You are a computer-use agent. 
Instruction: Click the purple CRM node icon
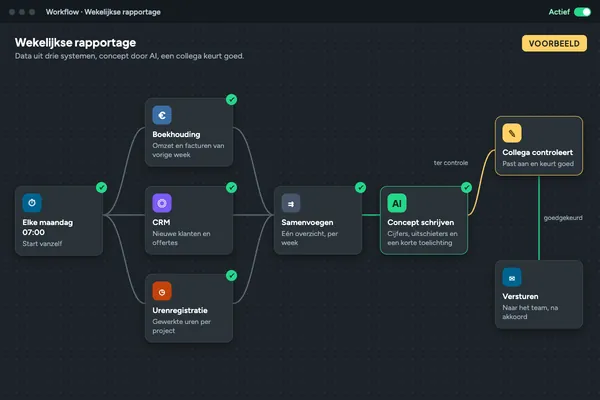[x=162, y=203]
